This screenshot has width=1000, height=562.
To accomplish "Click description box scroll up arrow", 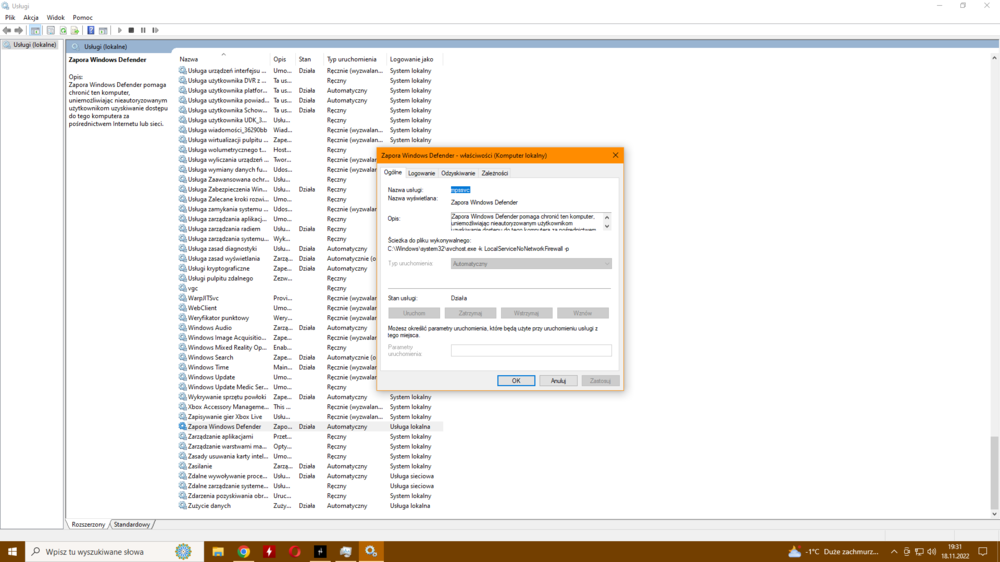I will coord(607,218).
